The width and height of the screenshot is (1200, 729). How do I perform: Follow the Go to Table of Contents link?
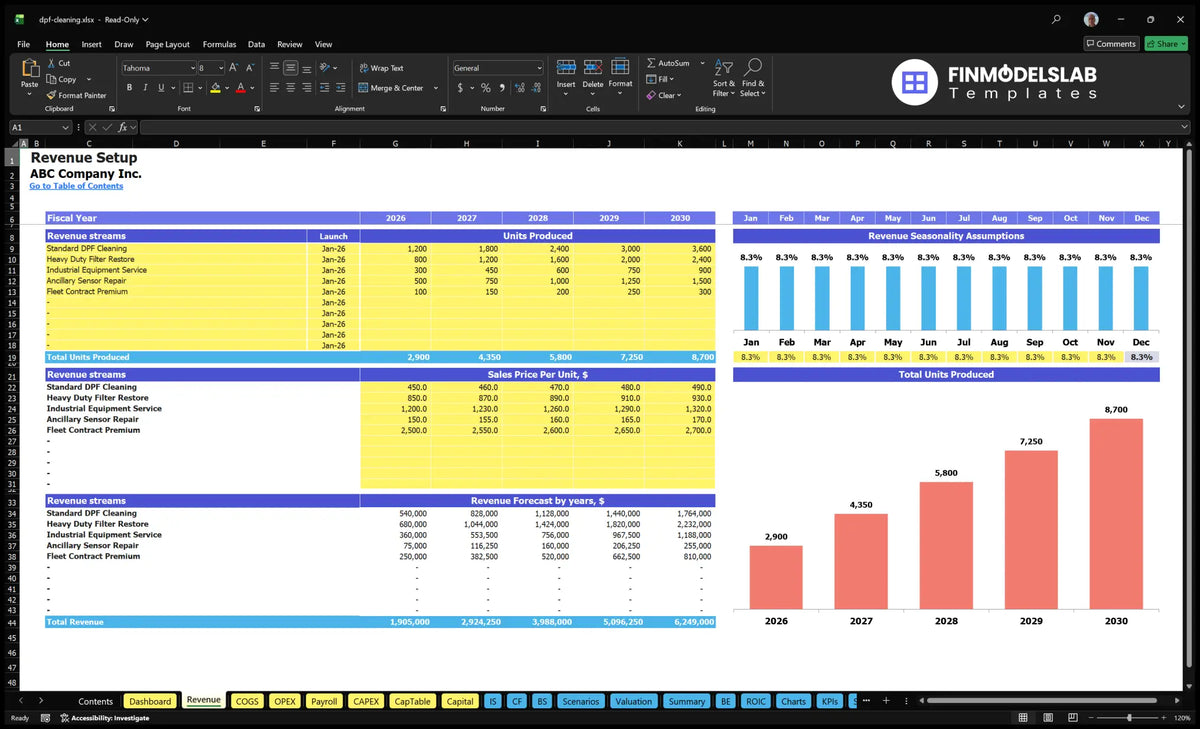pyautogui.click(x=76, y=186)
